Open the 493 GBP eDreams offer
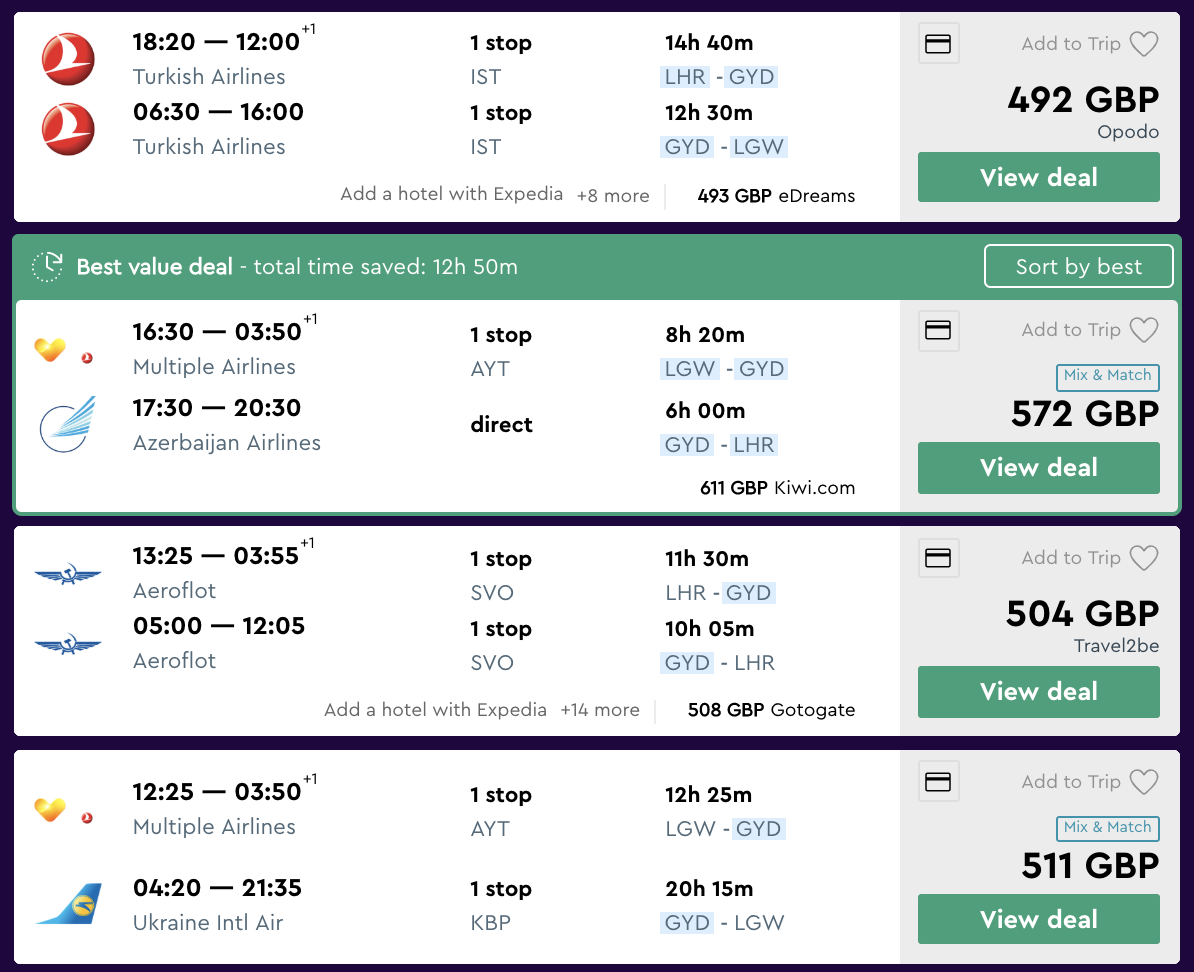 [x=776, y=196]
